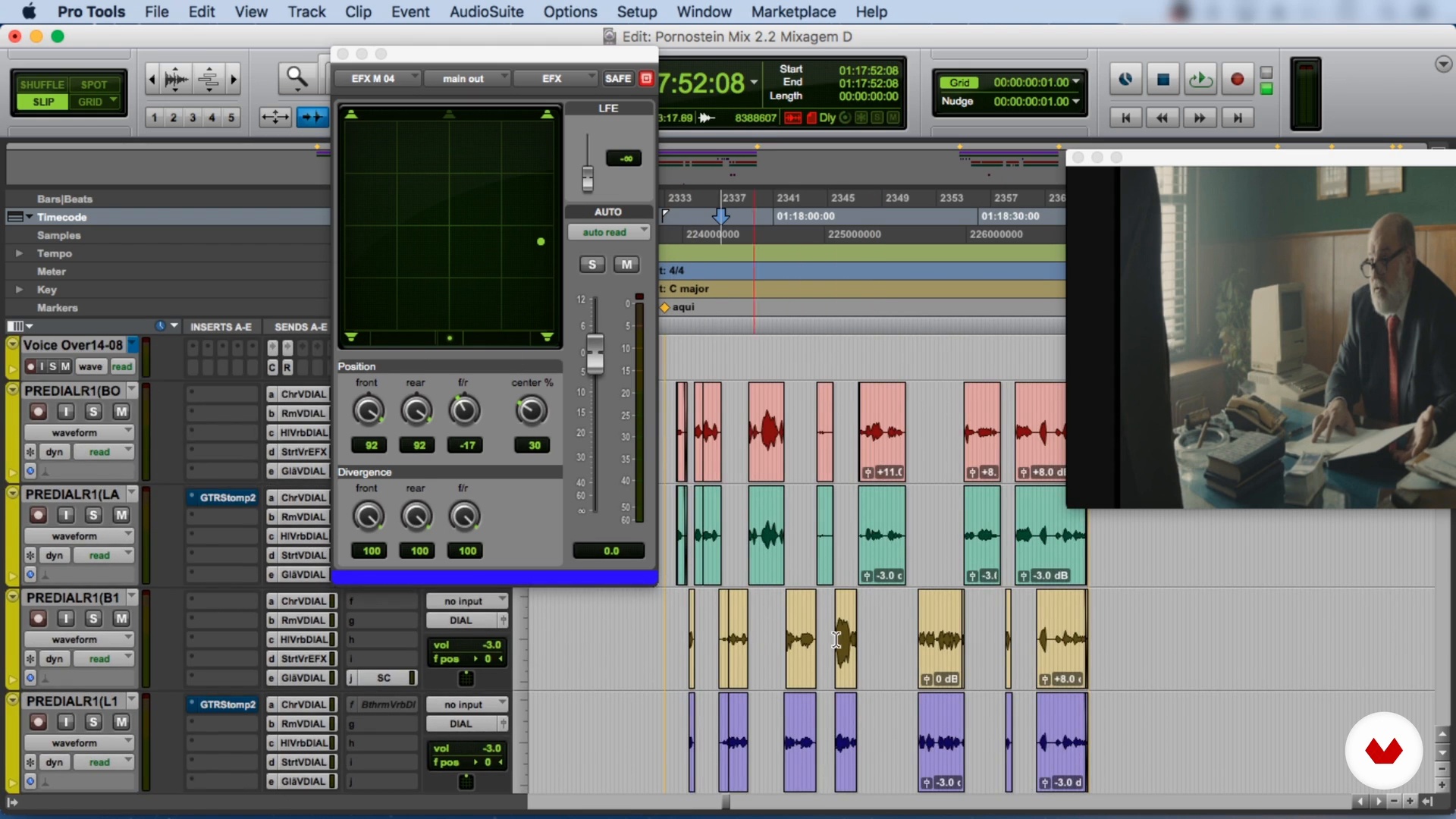Click waveform zoom audio icon
Image resolution: width=1456 pixels, height=819 pixels.
click(x=176, y=79)
